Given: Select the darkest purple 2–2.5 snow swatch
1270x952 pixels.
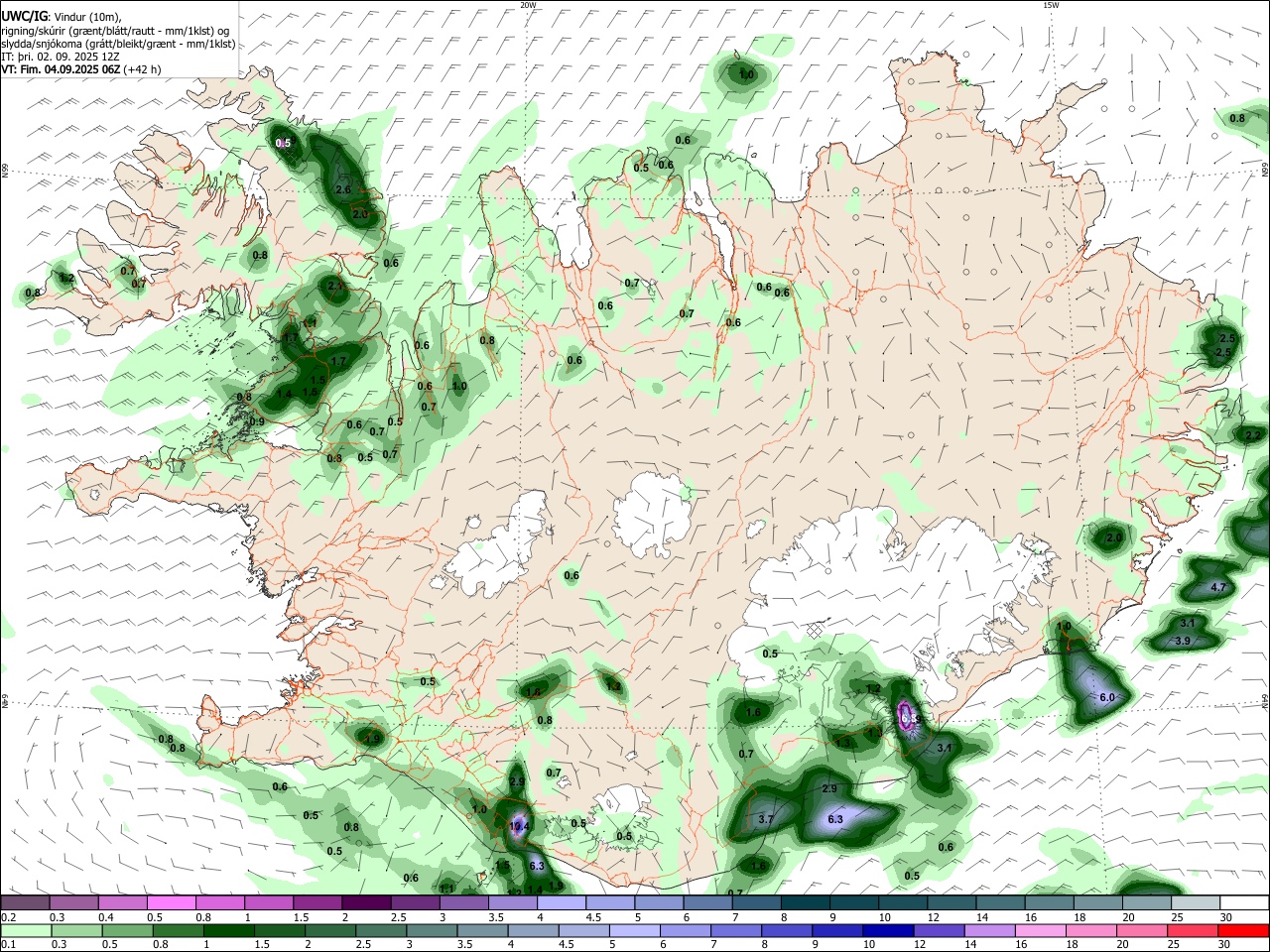Looking at the screenshot, I should pos(365,902).
